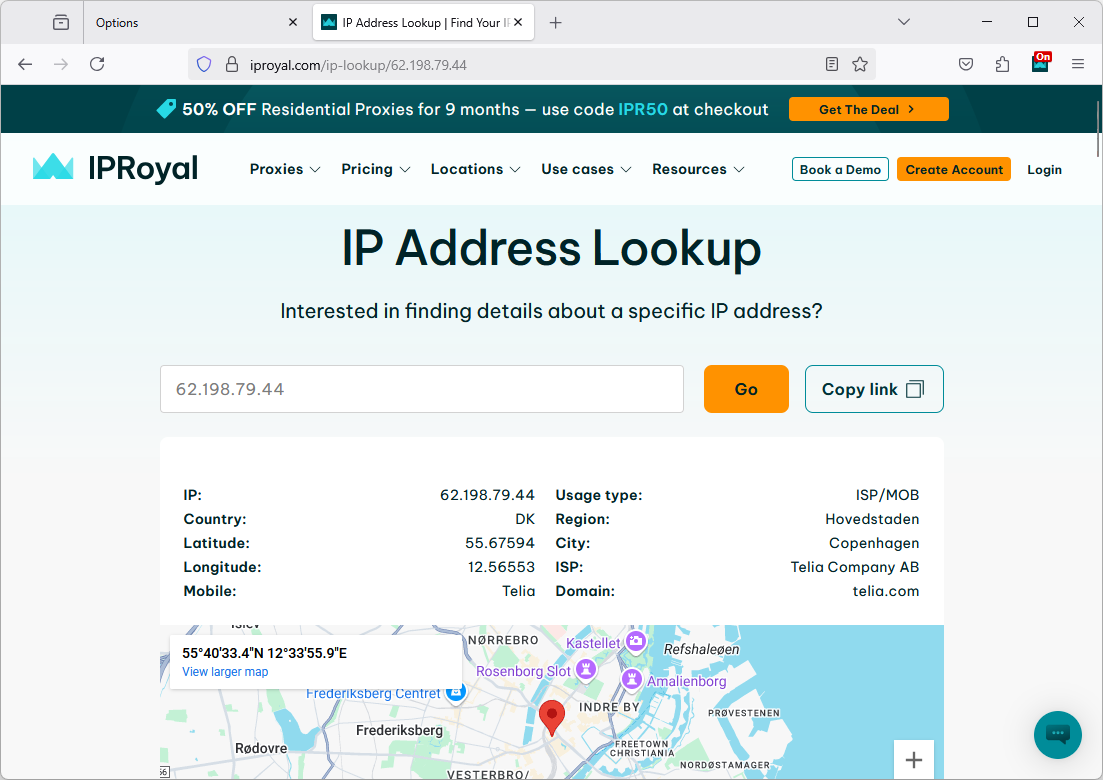The height and width of the screenshot is (780, 1103).
Task: Select the map coordinates 55°40'33.4"N text
Action: click(223, 653)
